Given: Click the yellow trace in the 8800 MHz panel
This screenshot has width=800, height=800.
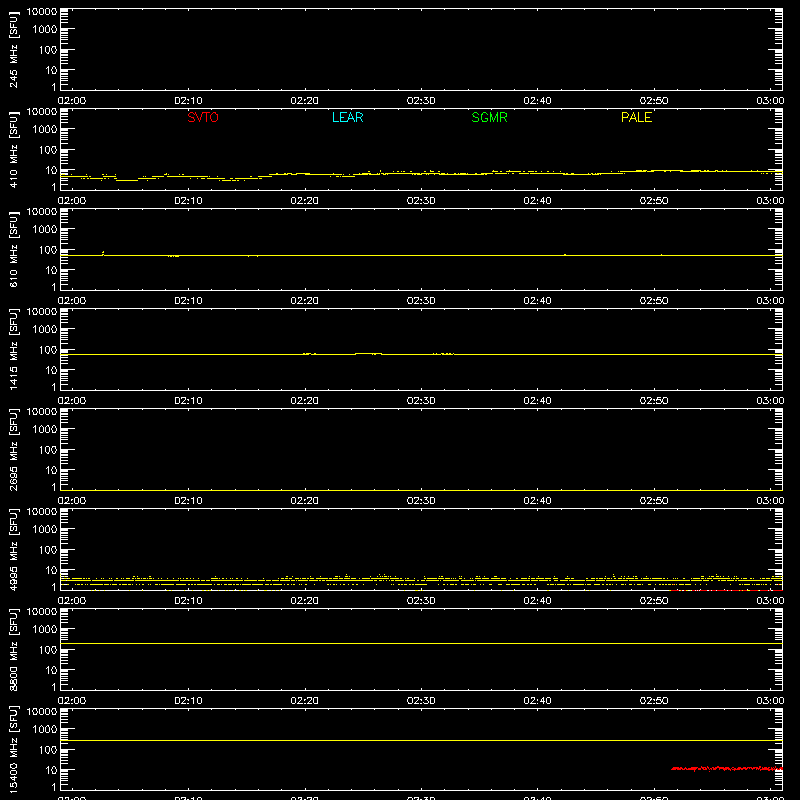Looking at the screenshot, I should [x=421, y=643].
